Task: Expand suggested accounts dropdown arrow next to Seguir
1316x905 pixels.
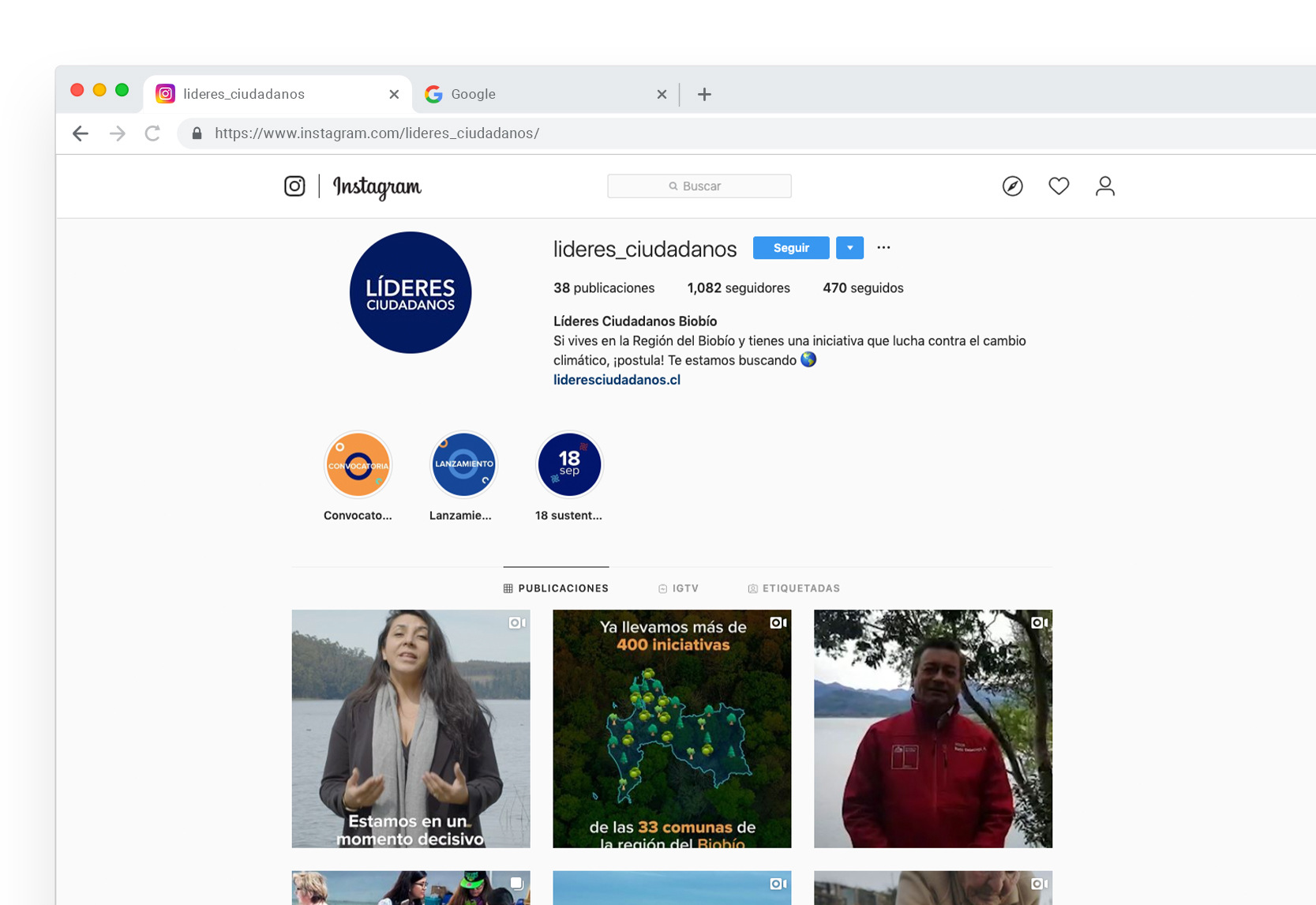Action: (x=849, y=248)
